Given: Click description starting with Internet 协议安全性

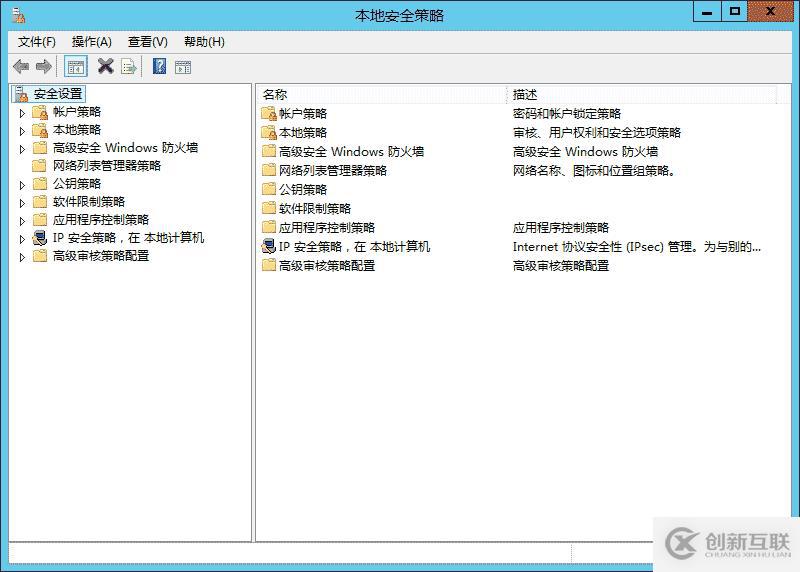Looking at the screenshot, I should pyautogui.click(x=637, y=247).
